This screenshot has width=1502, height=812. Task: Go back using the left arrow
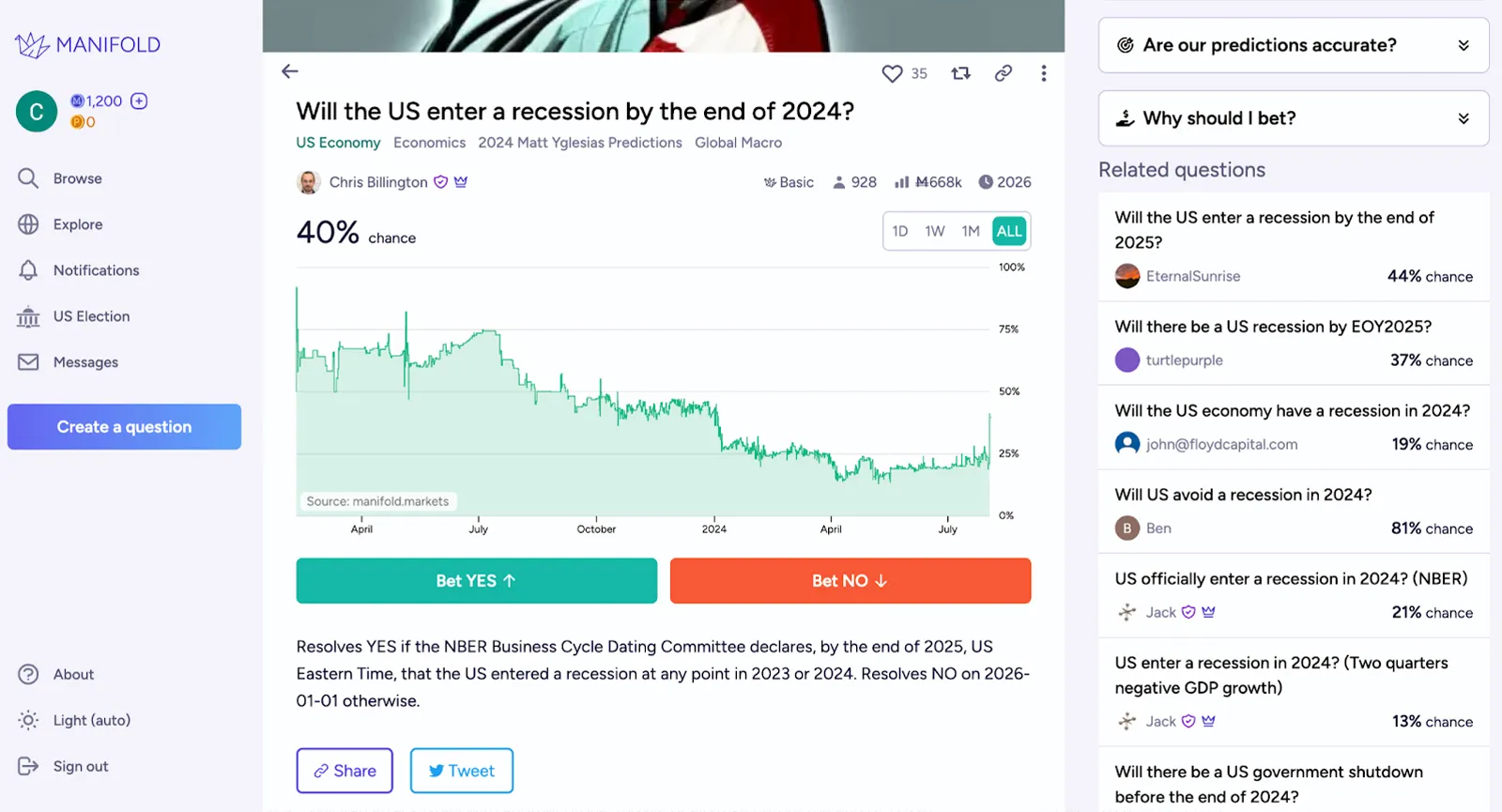coord(290,71)
